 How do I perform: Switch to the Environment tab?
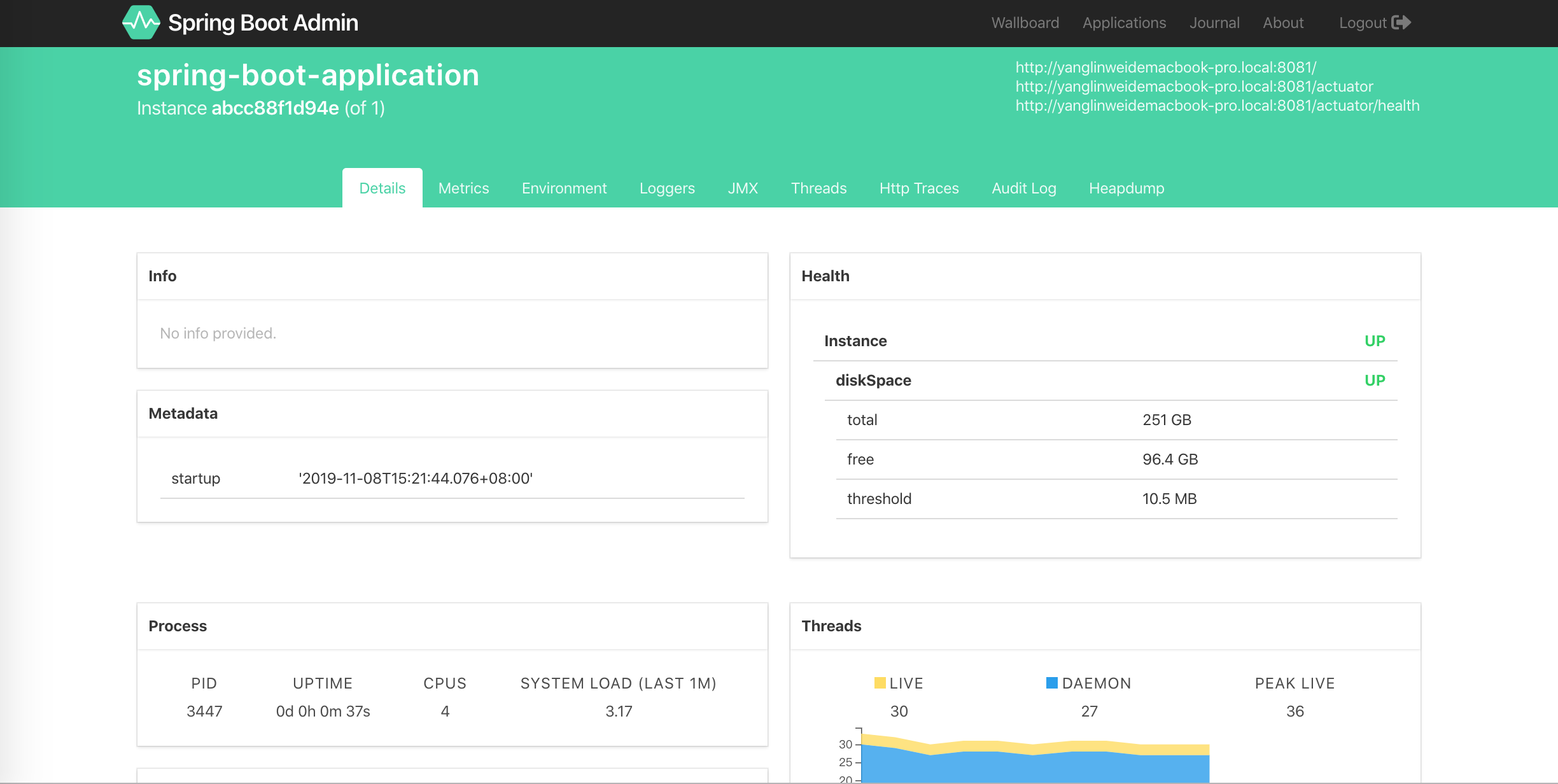(564, 188)
